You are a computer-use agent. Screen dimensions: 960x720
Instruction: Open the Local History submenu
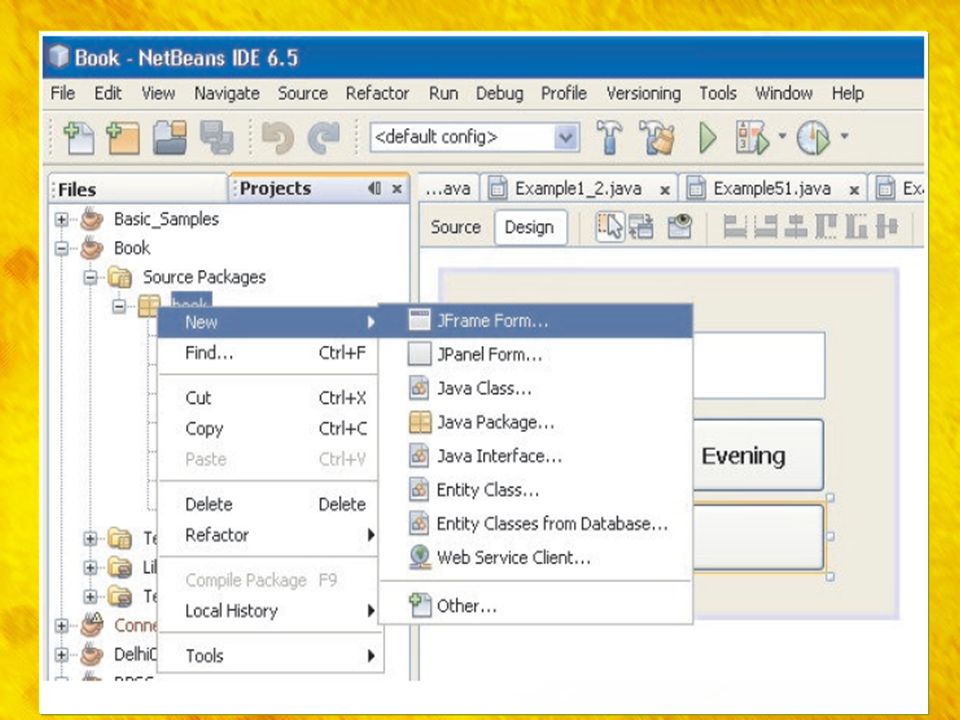pyautogui.click(x=268, y=610)
